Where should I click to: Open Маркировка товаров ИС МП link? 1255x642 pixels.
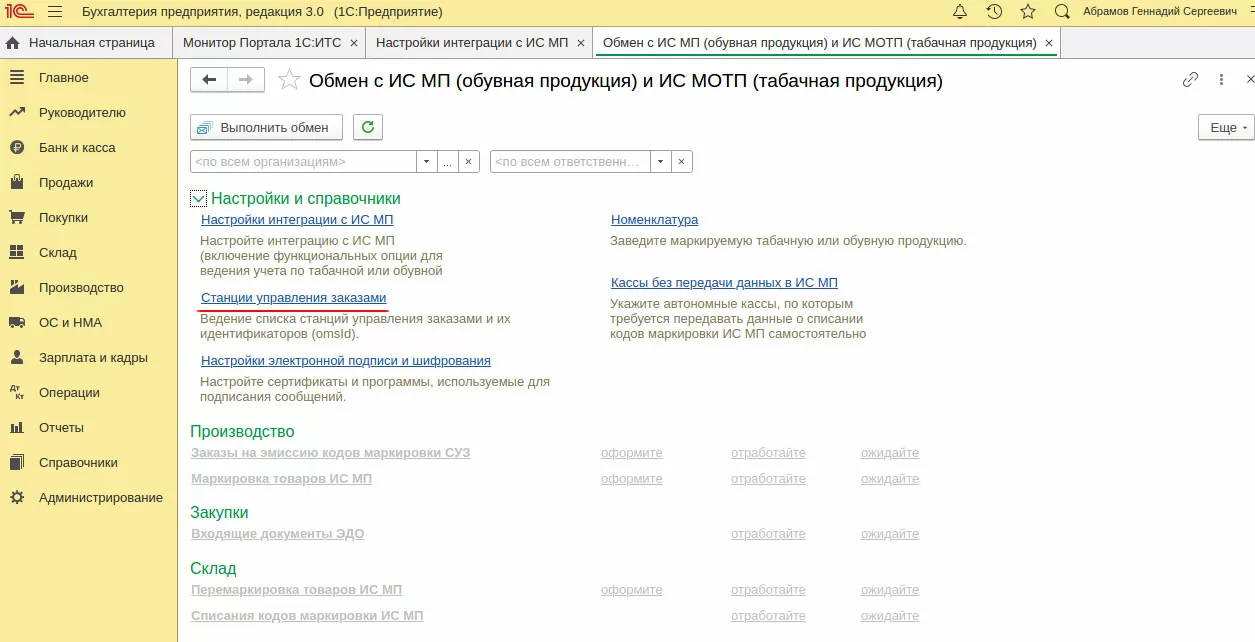click(x=281, y=479)
